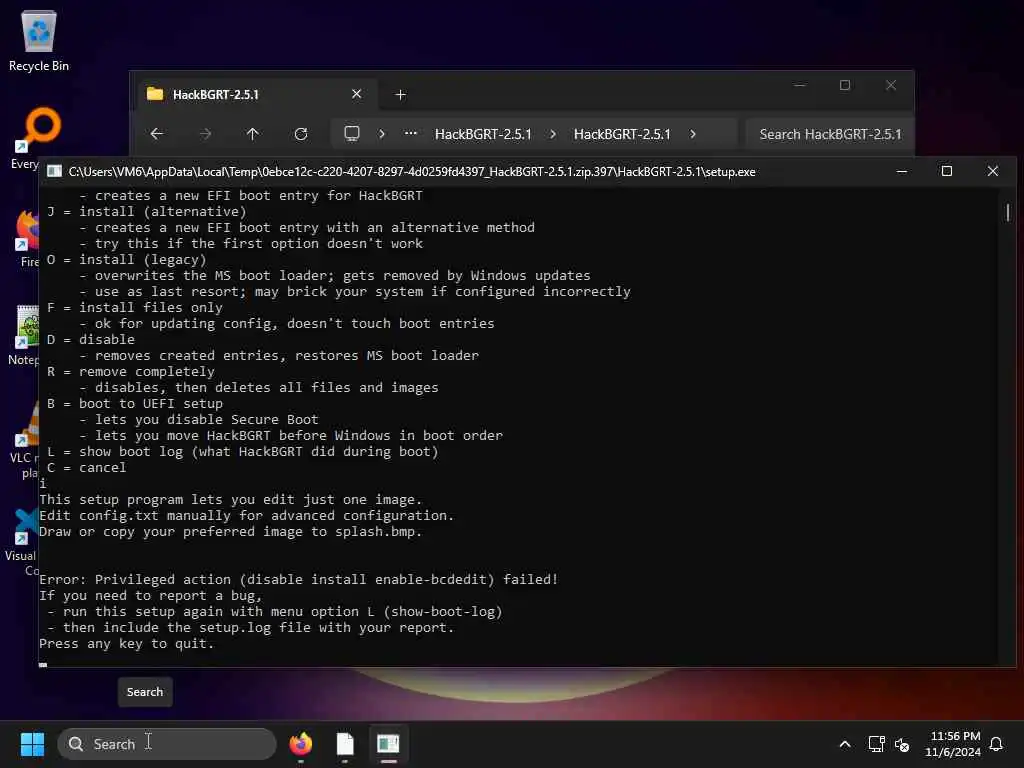The width and height of the screenshot is (1024, 768).
Task: Expand chevron after first HackBGRT-2.5.1 breadcrumb
Action: point(553,134)
